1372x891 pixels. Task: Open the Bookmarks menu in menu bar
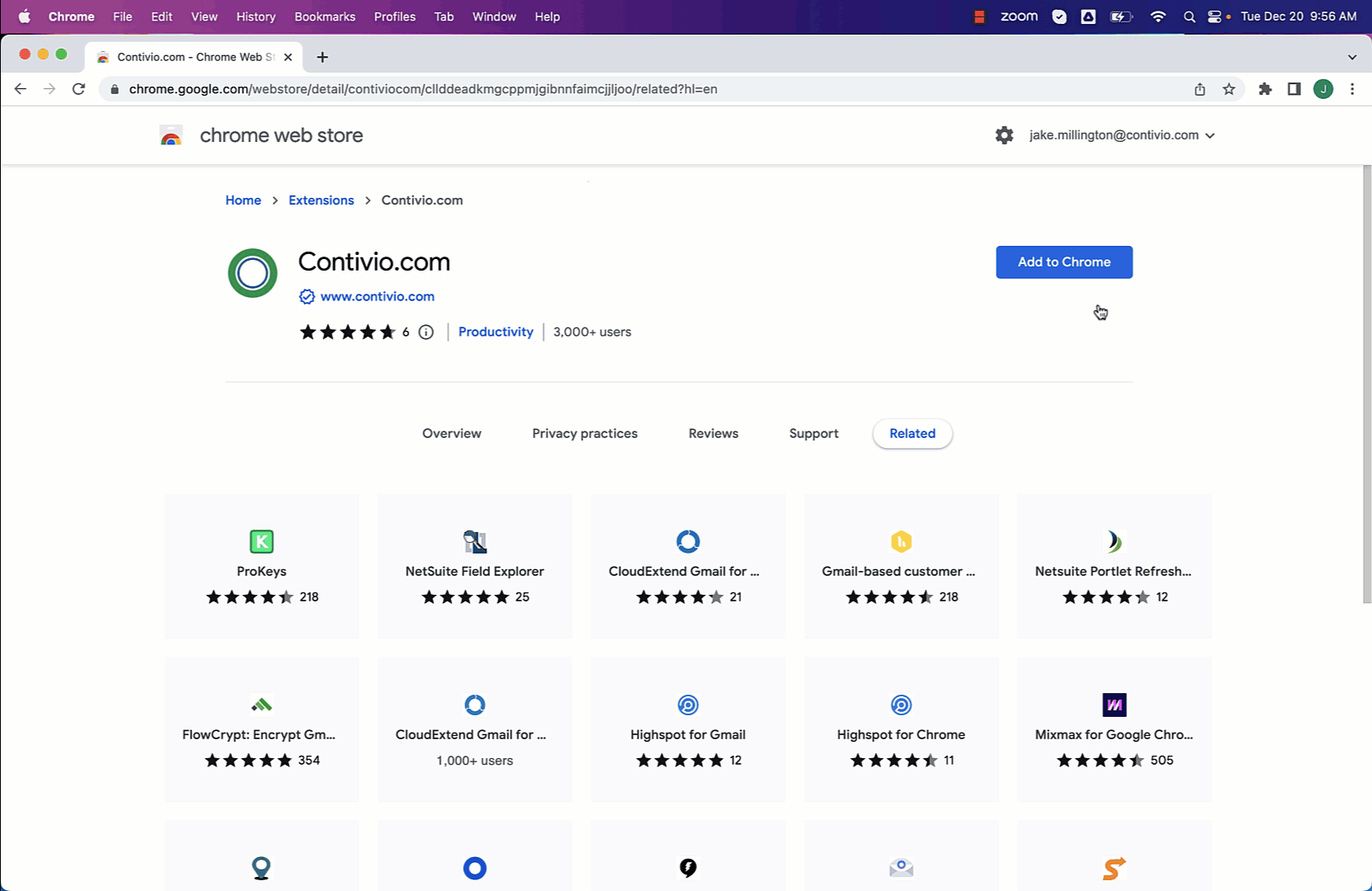(324, 16)
